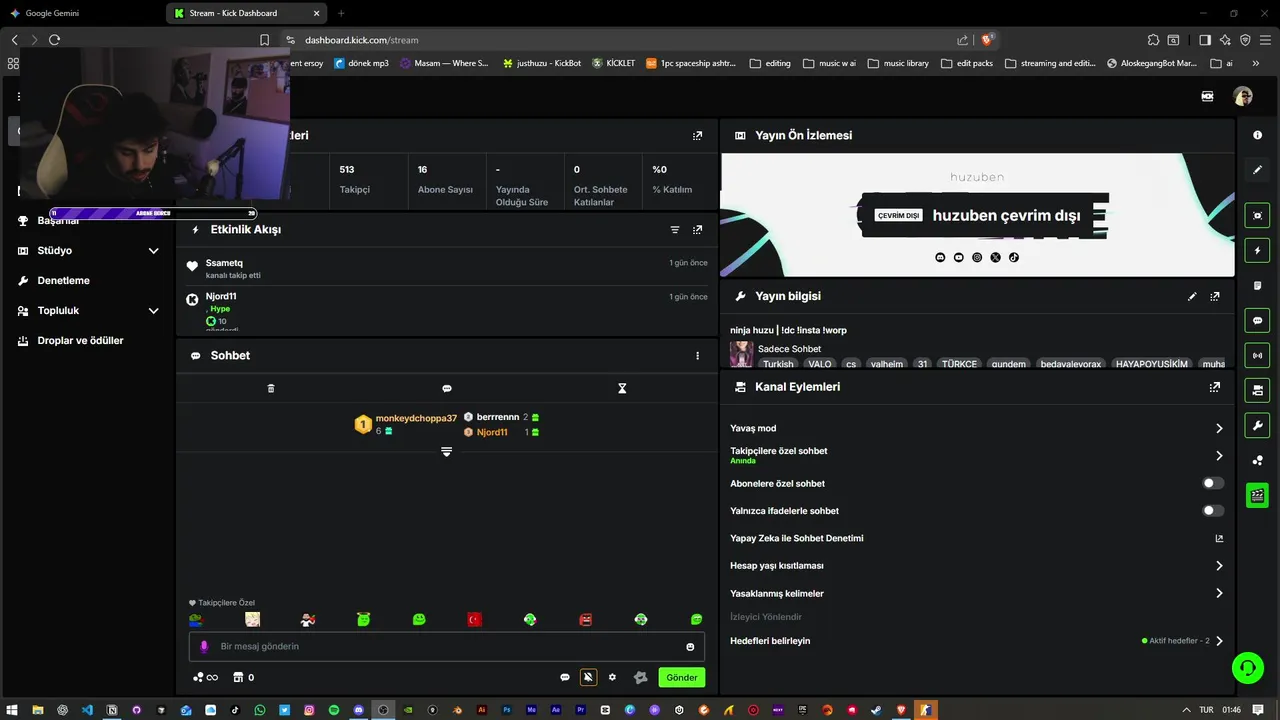Image resolution: width=1280 pixels, height=720 pixels.
Task: Click the hourglass icon in Sohbet toolbar
Action: [x=622, y=388]
